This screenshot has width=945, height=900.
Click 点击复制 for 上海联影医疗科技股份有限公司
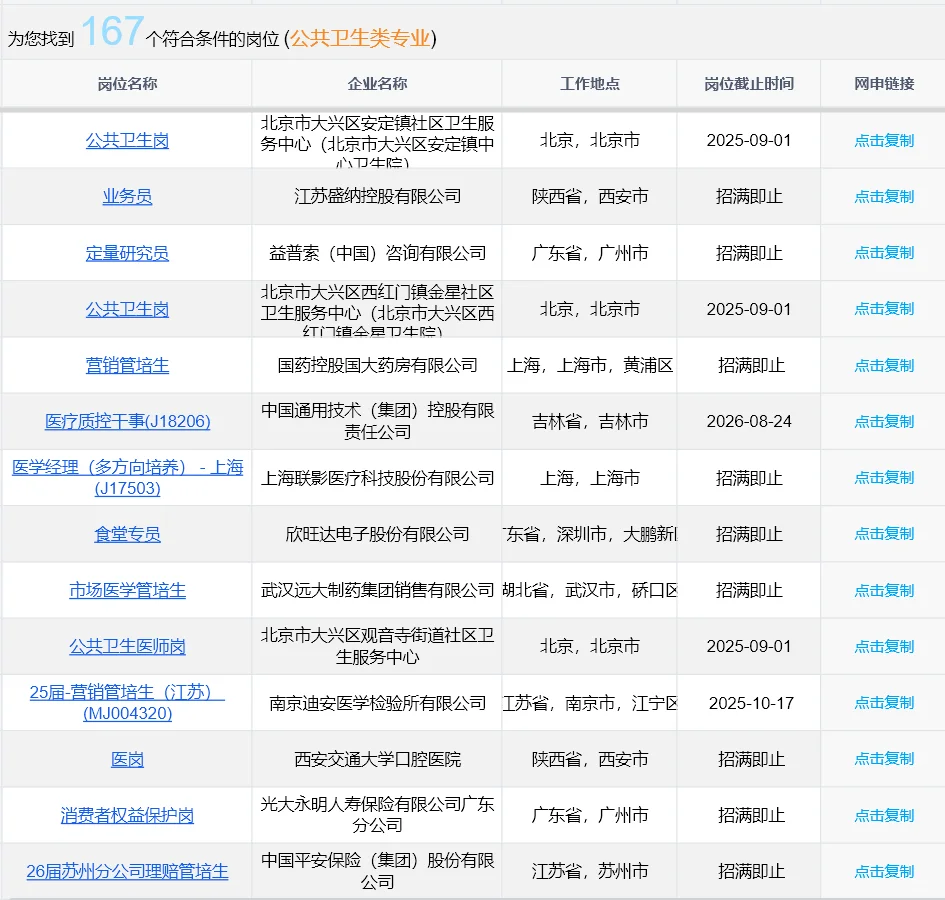pos(884,477)
